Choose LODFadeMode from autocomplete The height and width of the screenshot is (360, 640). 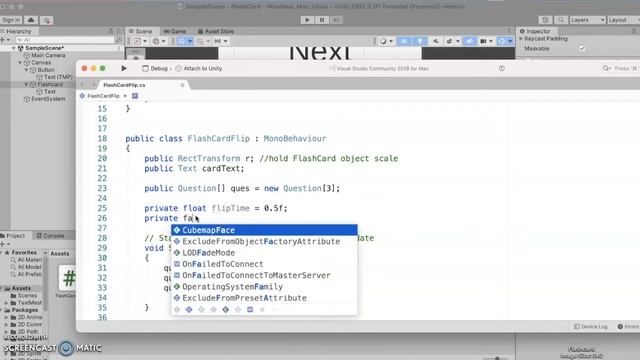click(x=264, y=253)
